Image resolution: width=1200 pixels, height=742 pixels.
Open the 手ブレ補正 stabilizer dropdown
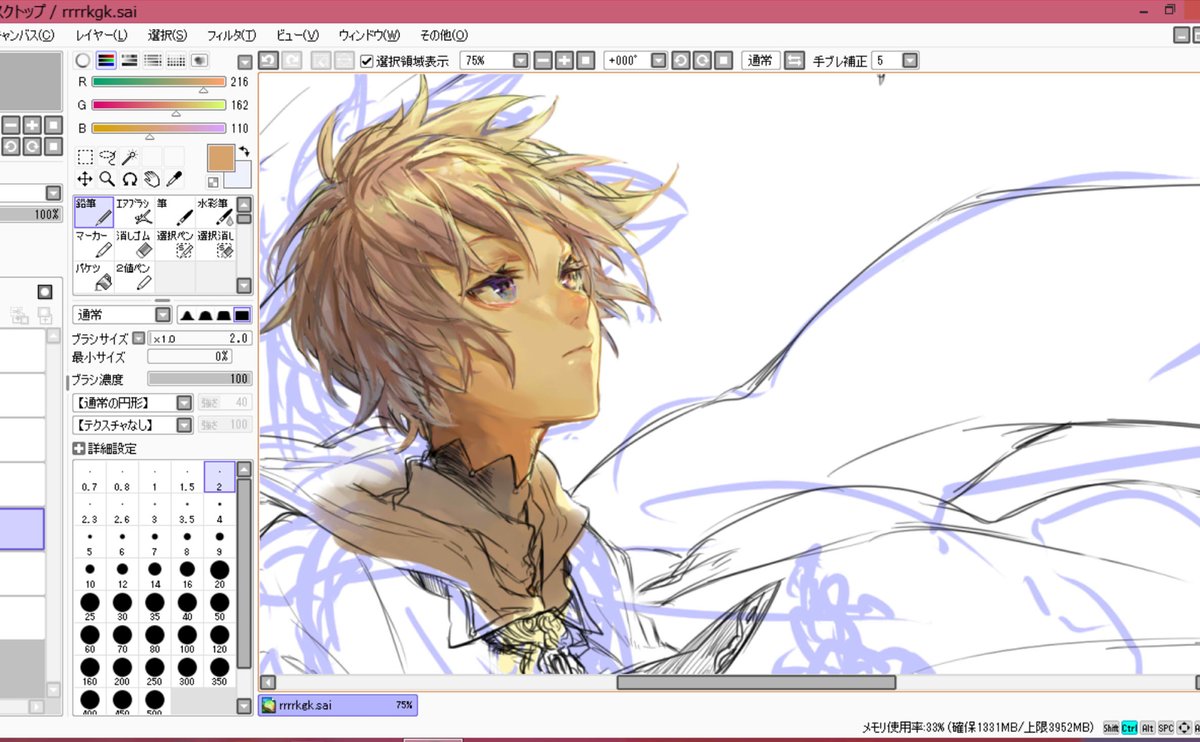click(x=910, y=61)
